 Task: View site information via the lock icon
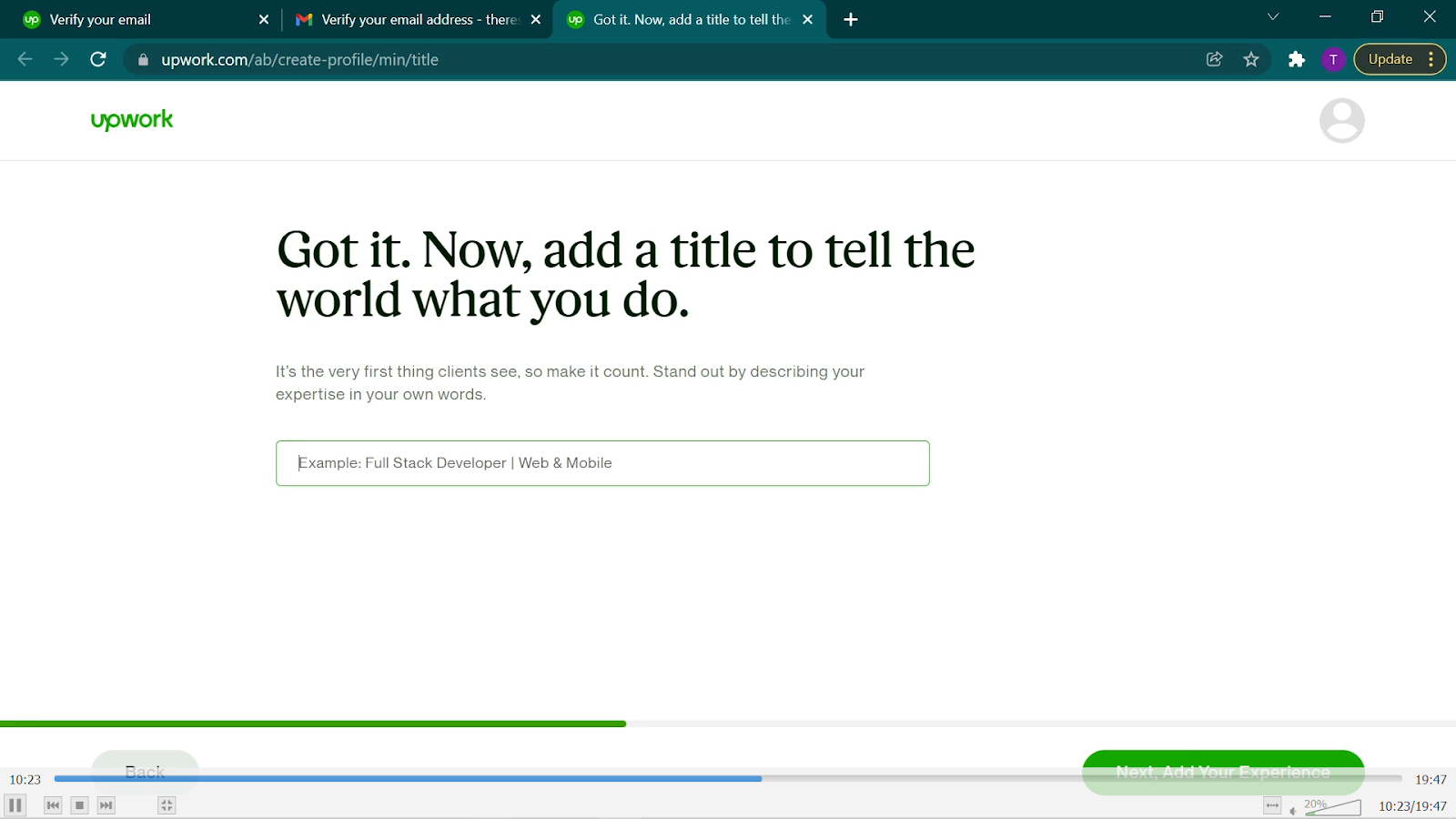143,60
